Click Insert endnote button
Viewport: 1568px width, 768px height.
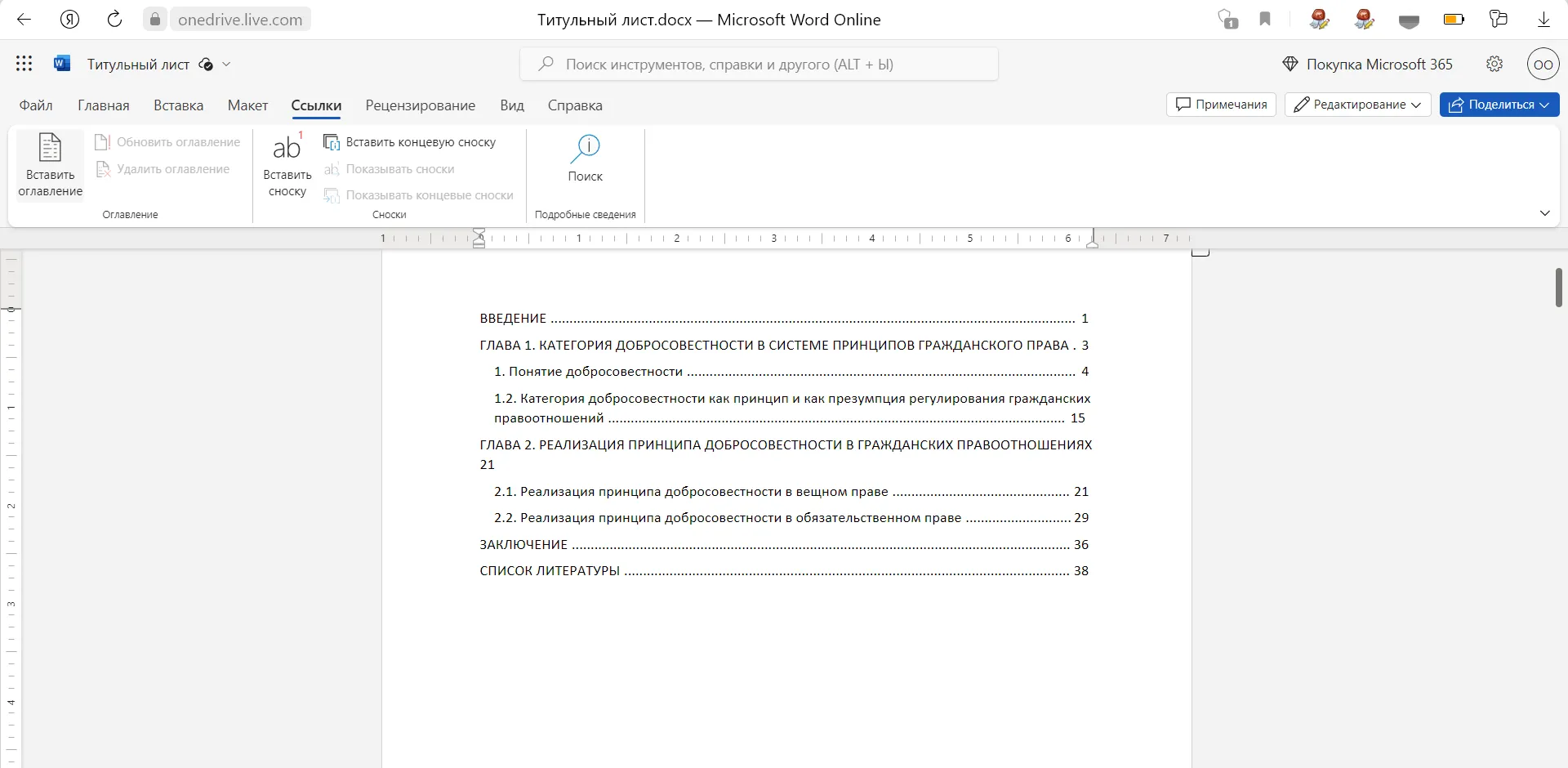(410, 142)
